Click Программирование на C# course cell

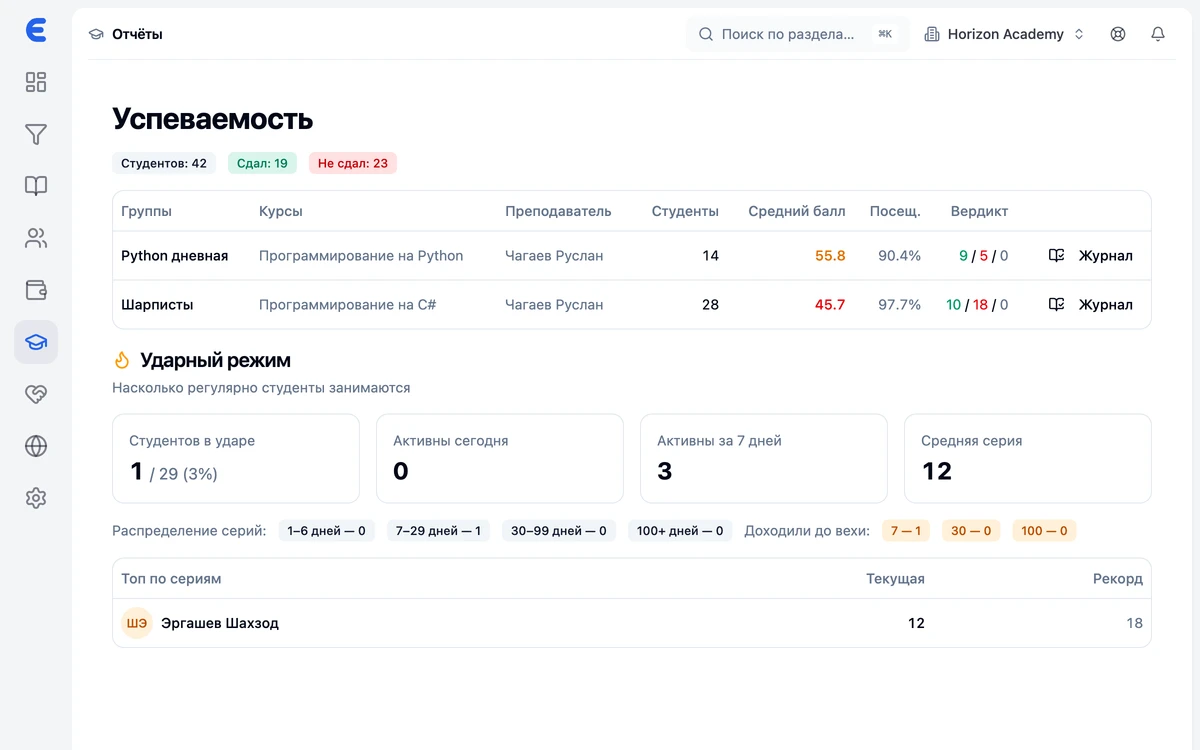point(348,305)
